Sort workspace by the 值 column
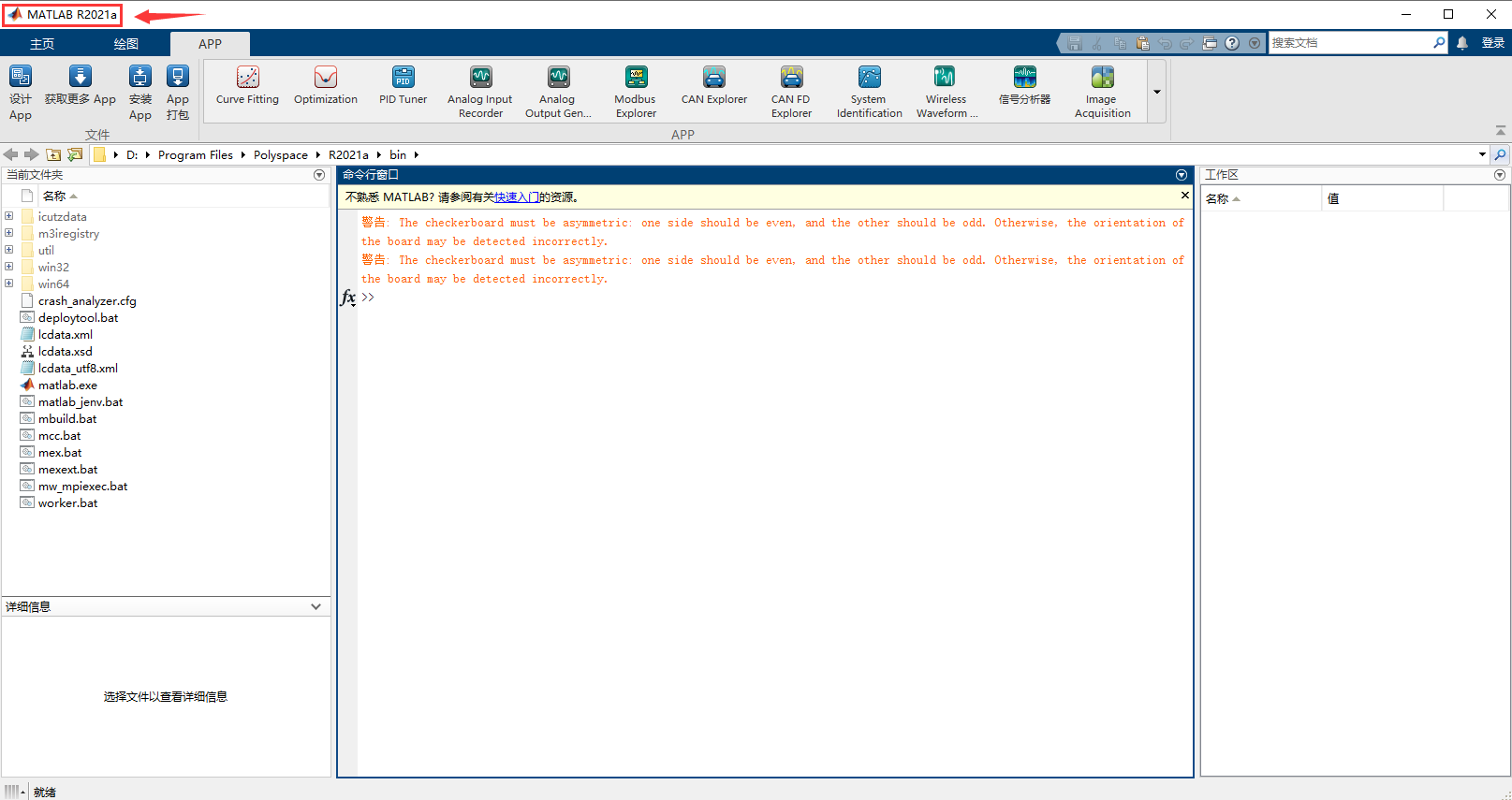This screenshot has height=800, width=1512. [x=1382, y=198]
